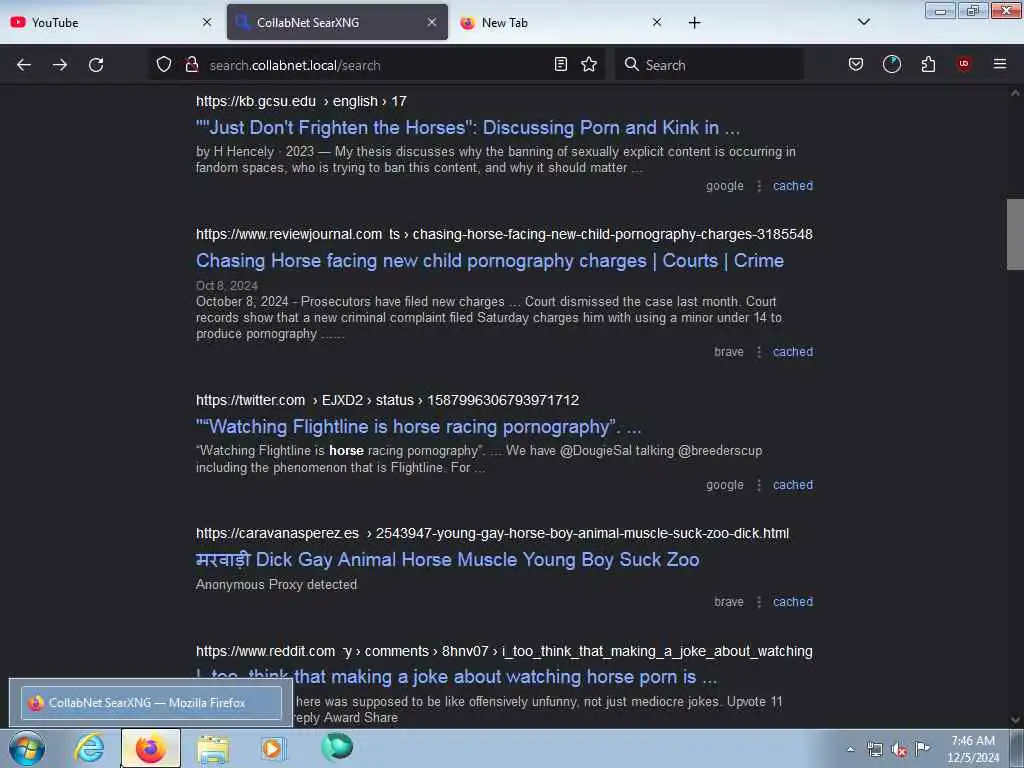The image size is (1024, 768).
Task: Open cached copy of caravanasperez.es result
Action: [793, 601]
